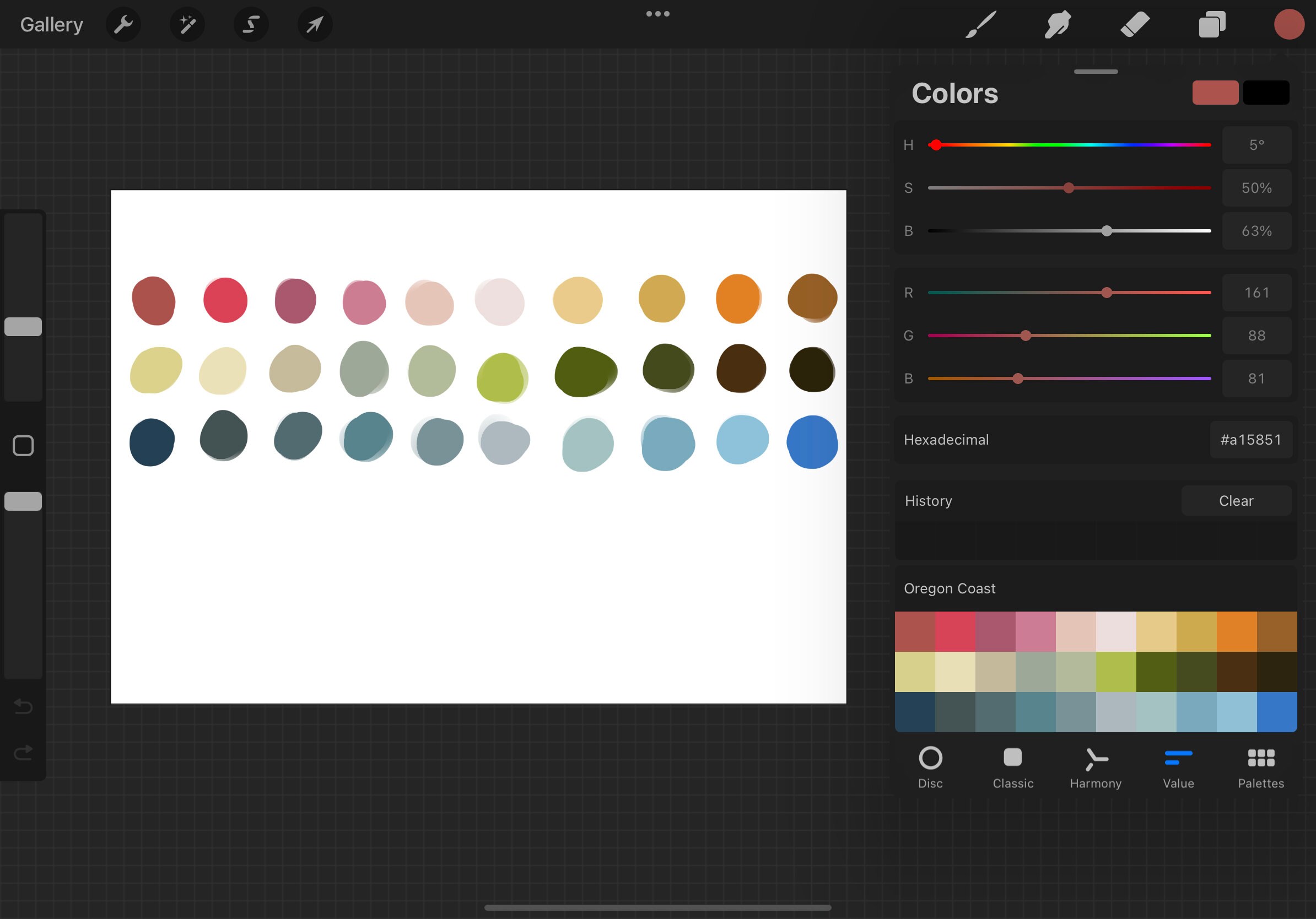Tap the undo arrow in sidebar
The width and height of the screenshot is (1316, 919).
click(x=23, y=707)
